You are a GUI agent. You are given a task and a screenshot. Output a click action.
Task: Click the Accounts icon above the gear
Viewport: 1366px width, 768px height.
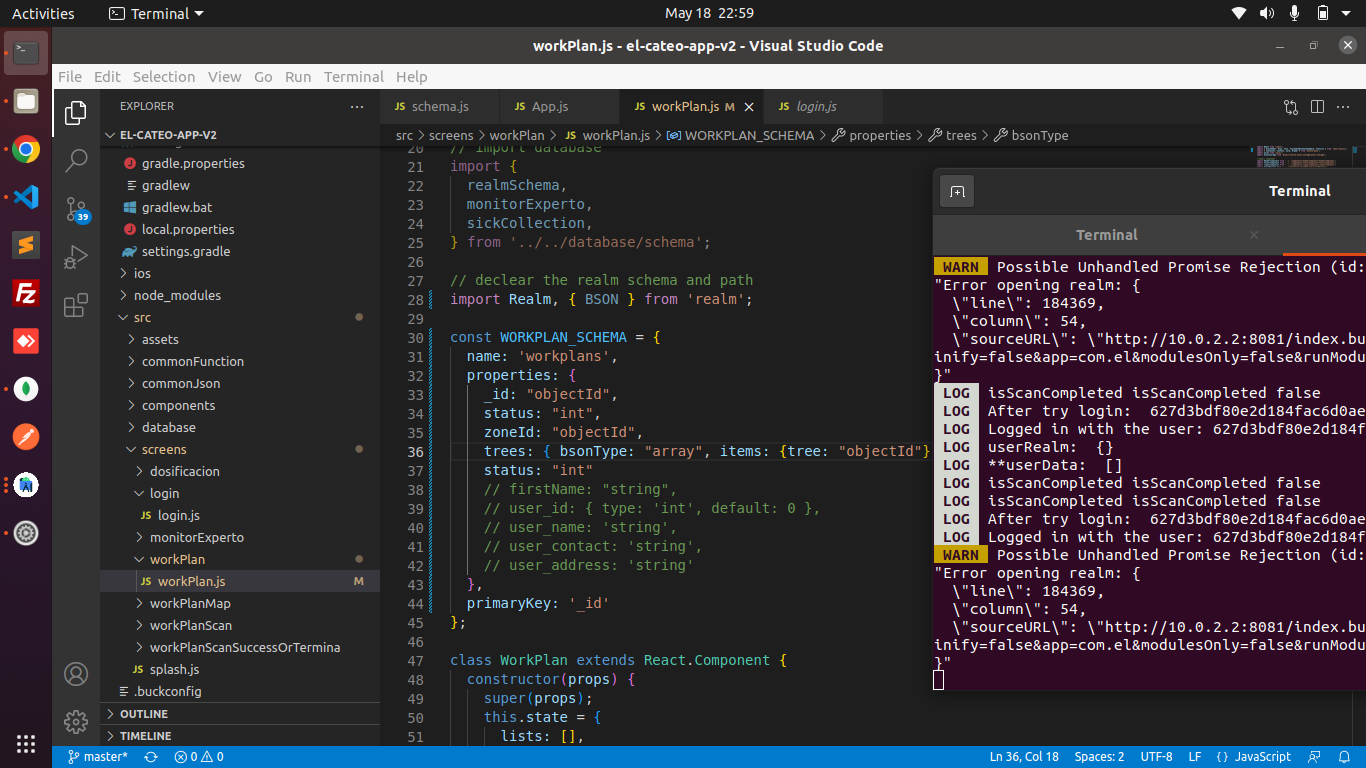tap(76, 674)
